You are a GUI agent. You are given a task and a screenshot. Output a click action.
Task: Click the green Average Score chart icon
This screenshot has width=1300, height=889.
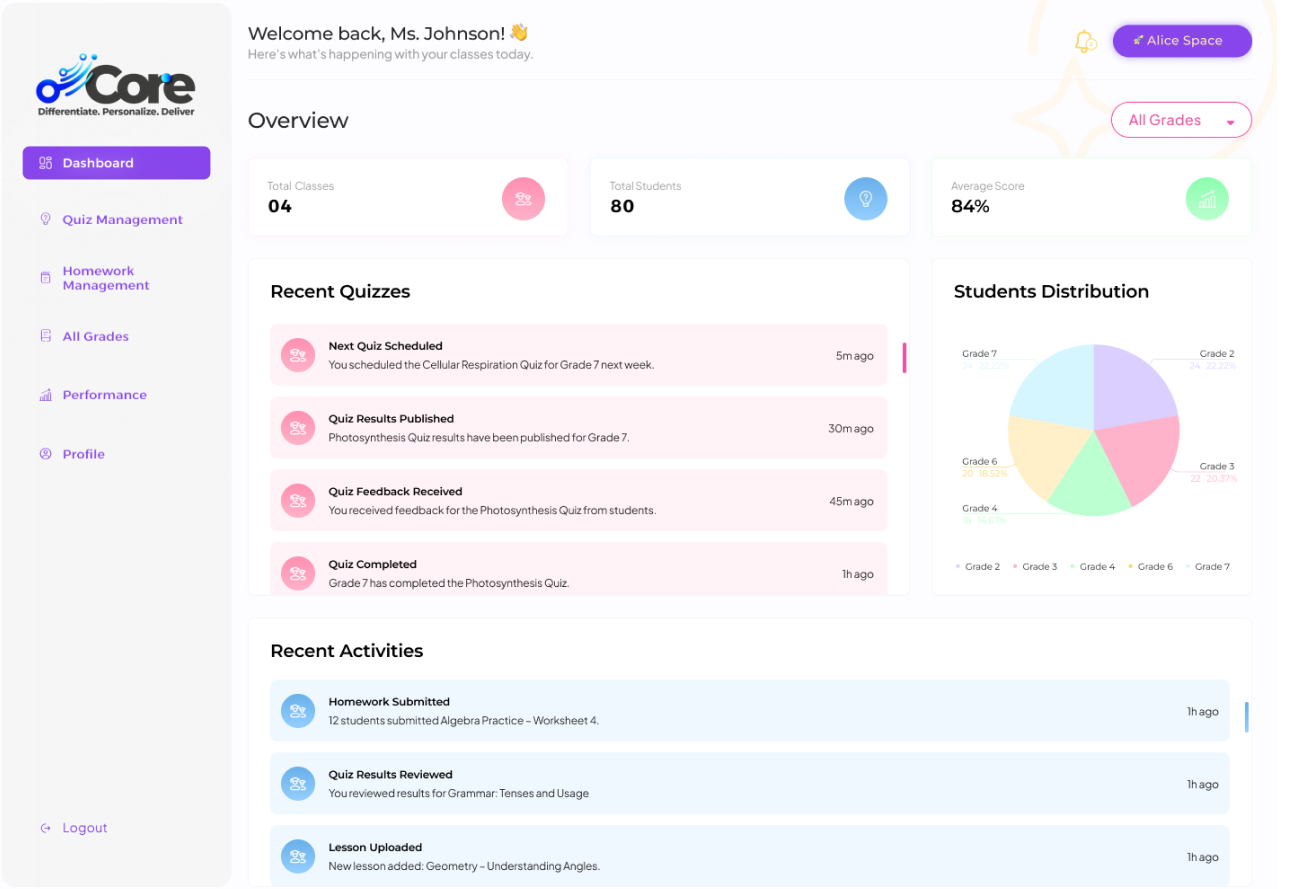point(1207,198)
